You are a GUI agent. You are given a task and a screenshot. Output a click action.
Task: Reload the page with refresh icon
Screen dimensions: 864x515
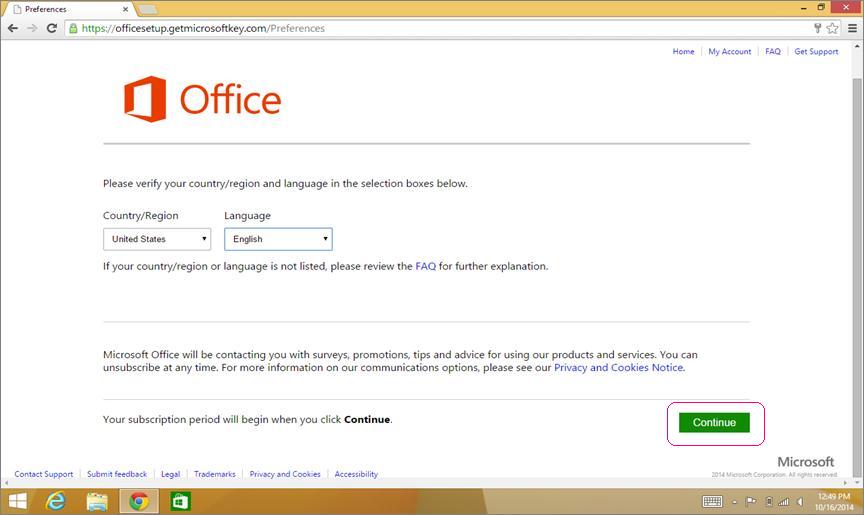point(52,28)
